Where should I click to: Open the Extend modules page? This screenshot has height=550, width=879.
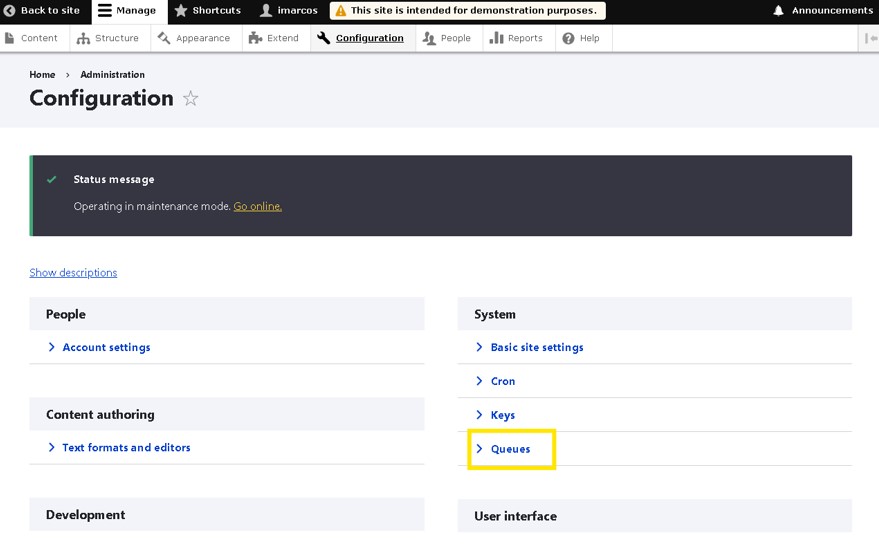(x=274, y=38)
